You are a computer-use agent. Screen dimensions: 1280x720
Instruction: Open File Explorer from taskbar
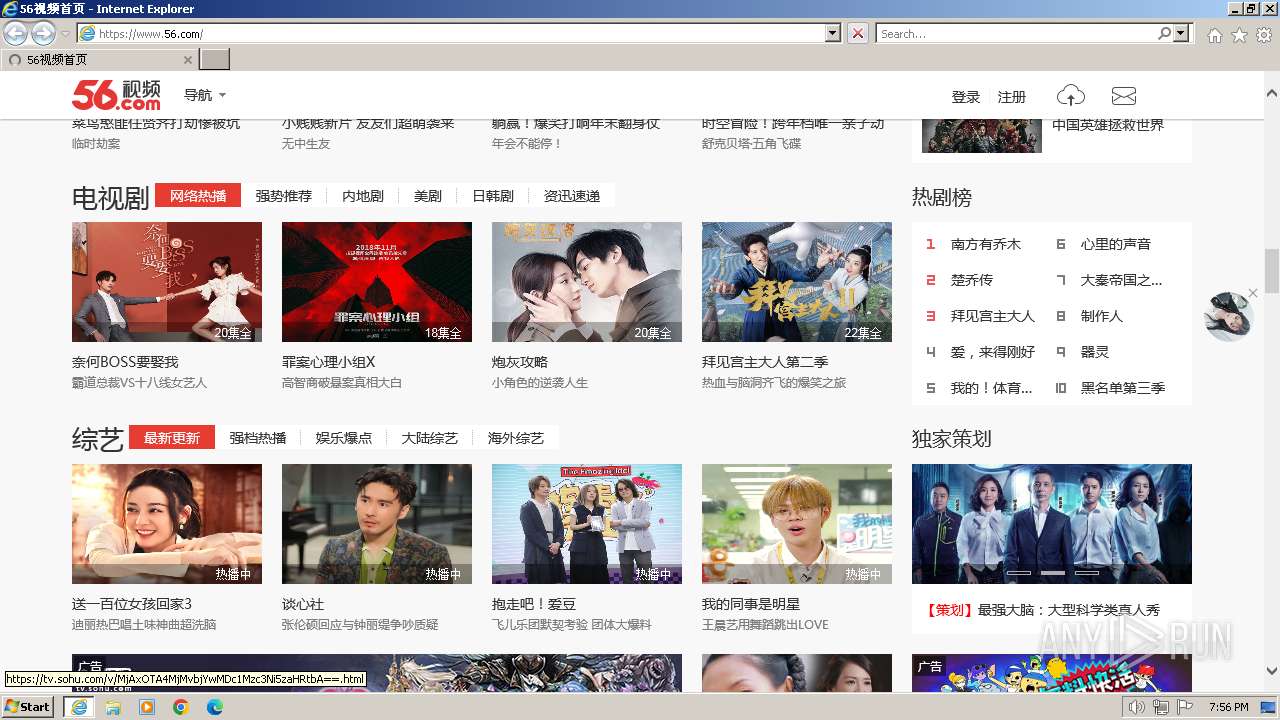pos(113,707)
